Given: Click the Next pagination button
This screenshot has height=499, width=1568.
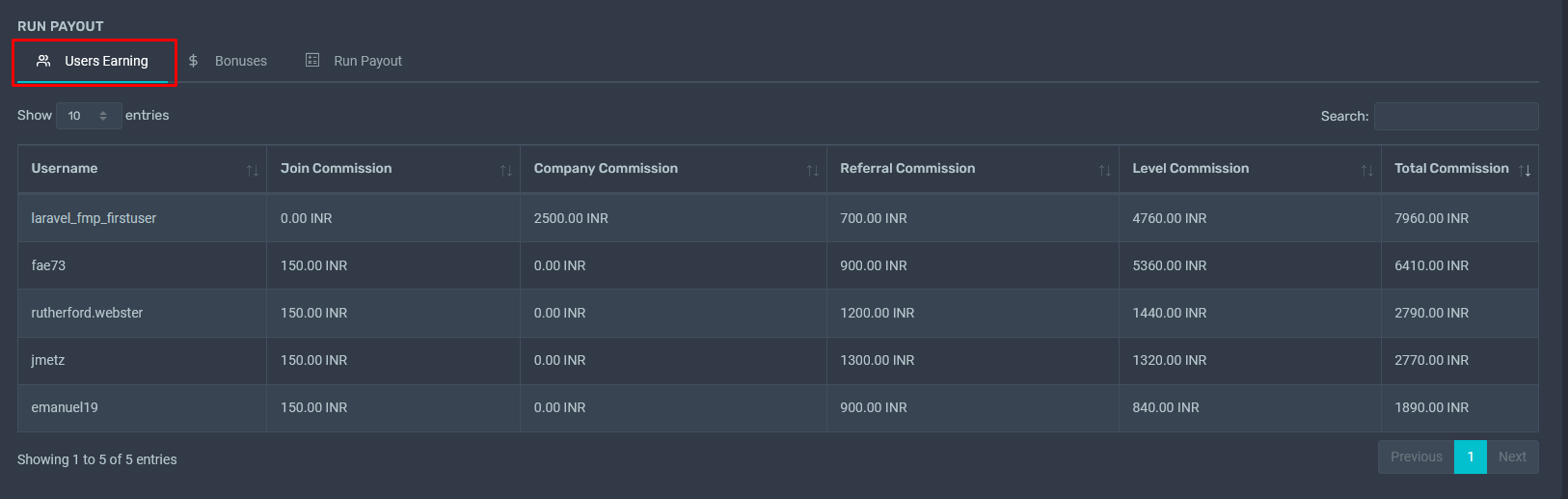Looking at the screenshot, I should coord(1511,457).
